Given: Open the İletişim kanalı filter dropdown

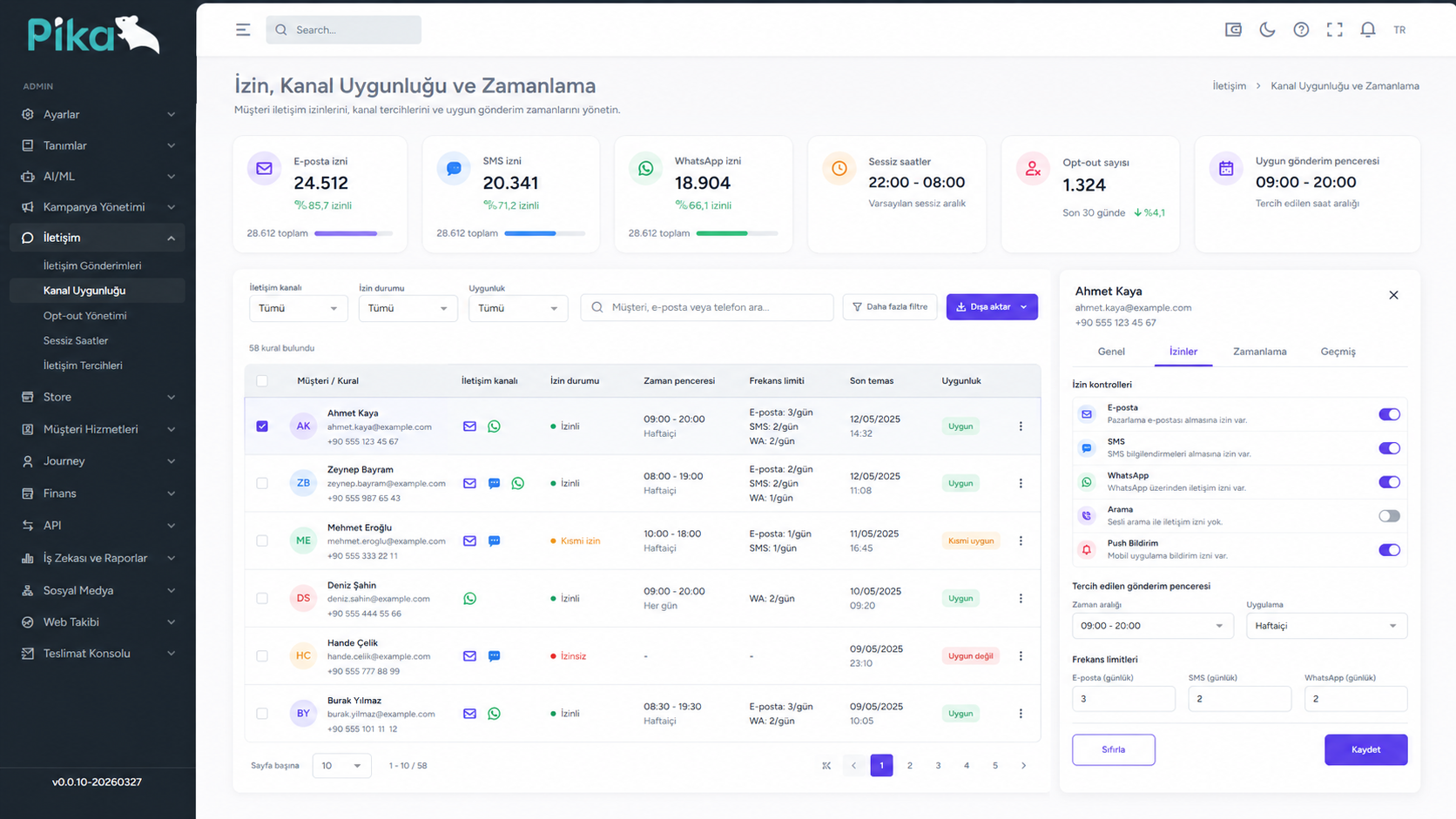Looking at the screenshot, I should click(298, 308).
